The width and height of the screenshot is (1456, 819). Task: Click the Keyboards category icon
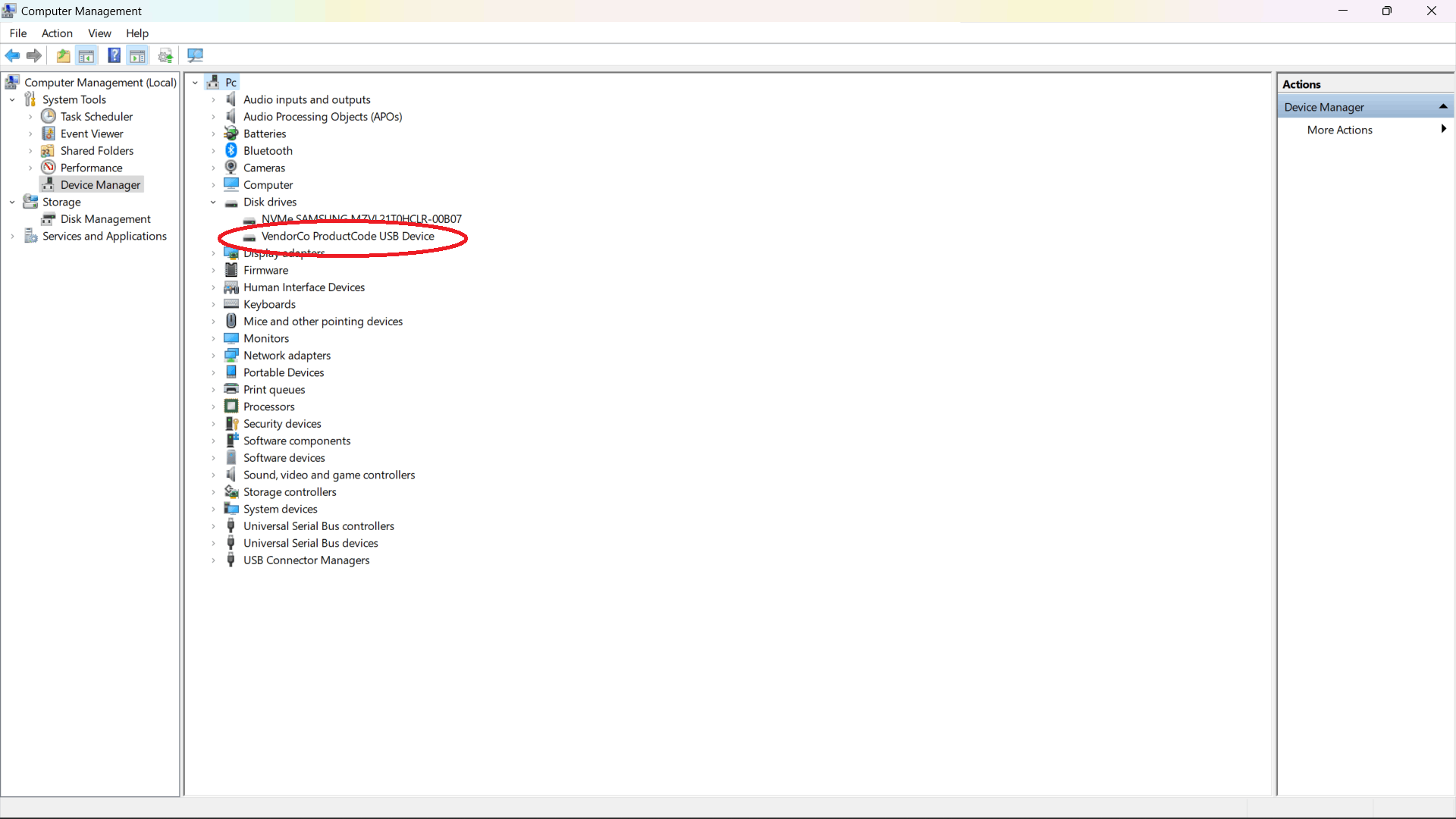231,304
